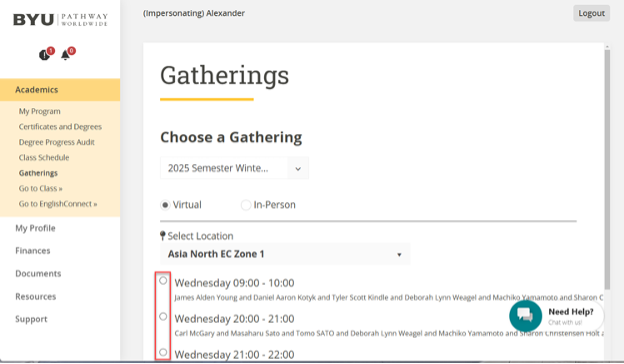Open Finances in the sidebar
Image resolution: width=624 pixels, height=364 pixels.
pos(33,251)
